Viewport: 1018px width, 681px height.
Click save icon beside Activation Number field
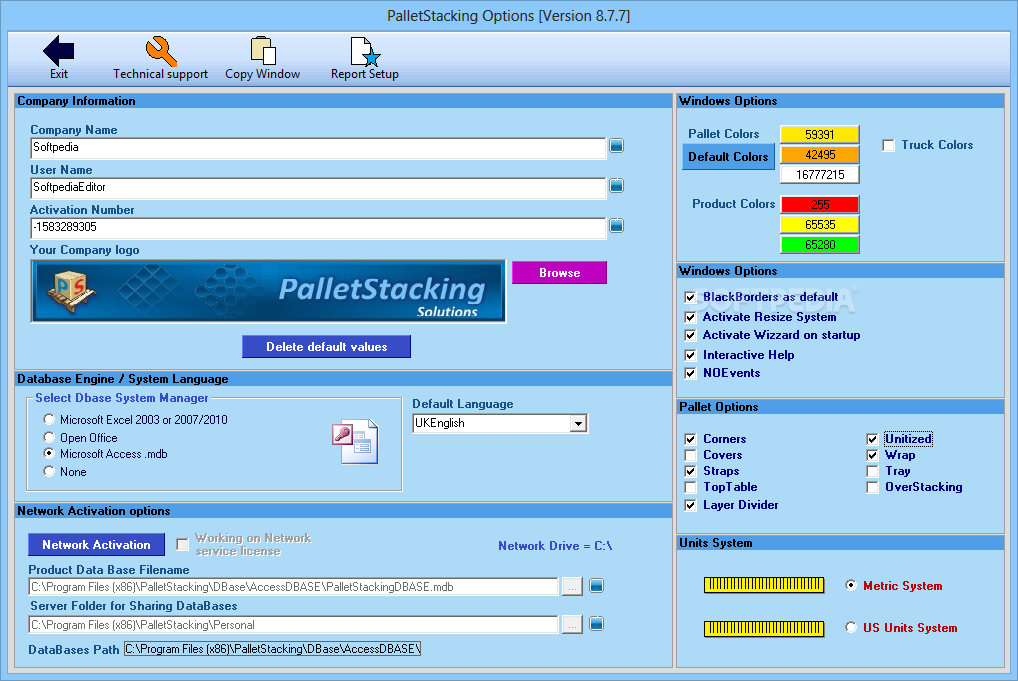617,226
